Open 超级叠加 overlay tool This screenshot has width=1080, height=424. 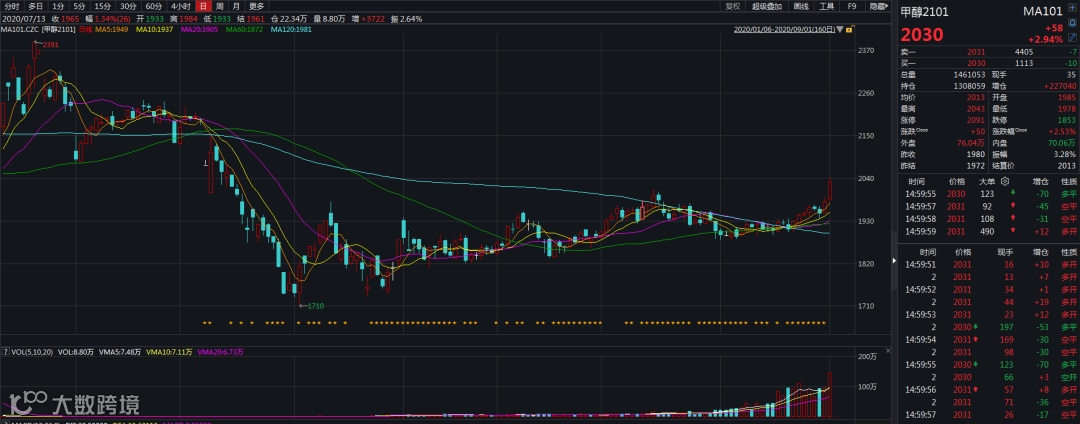(x=767, y=6)
